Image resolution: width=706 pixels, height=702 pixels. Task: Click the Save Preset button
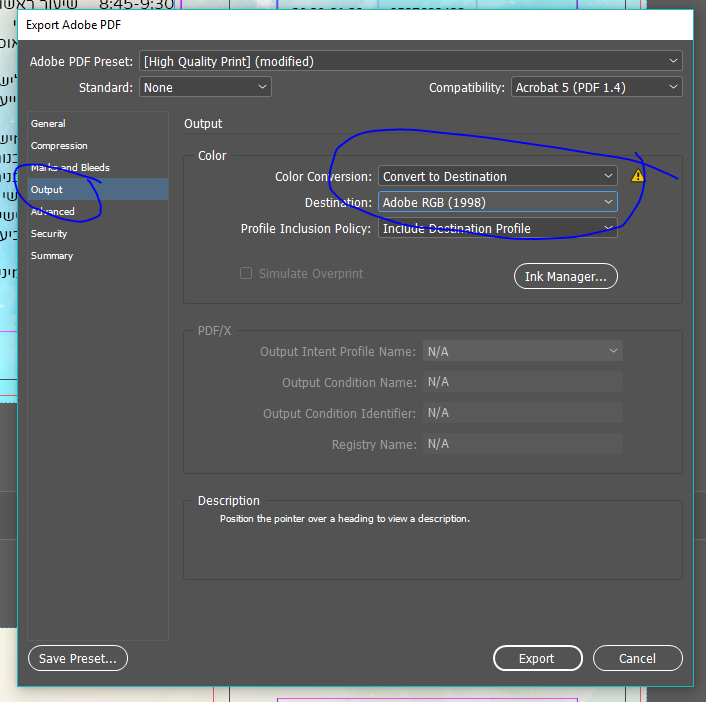coord(78,658)
